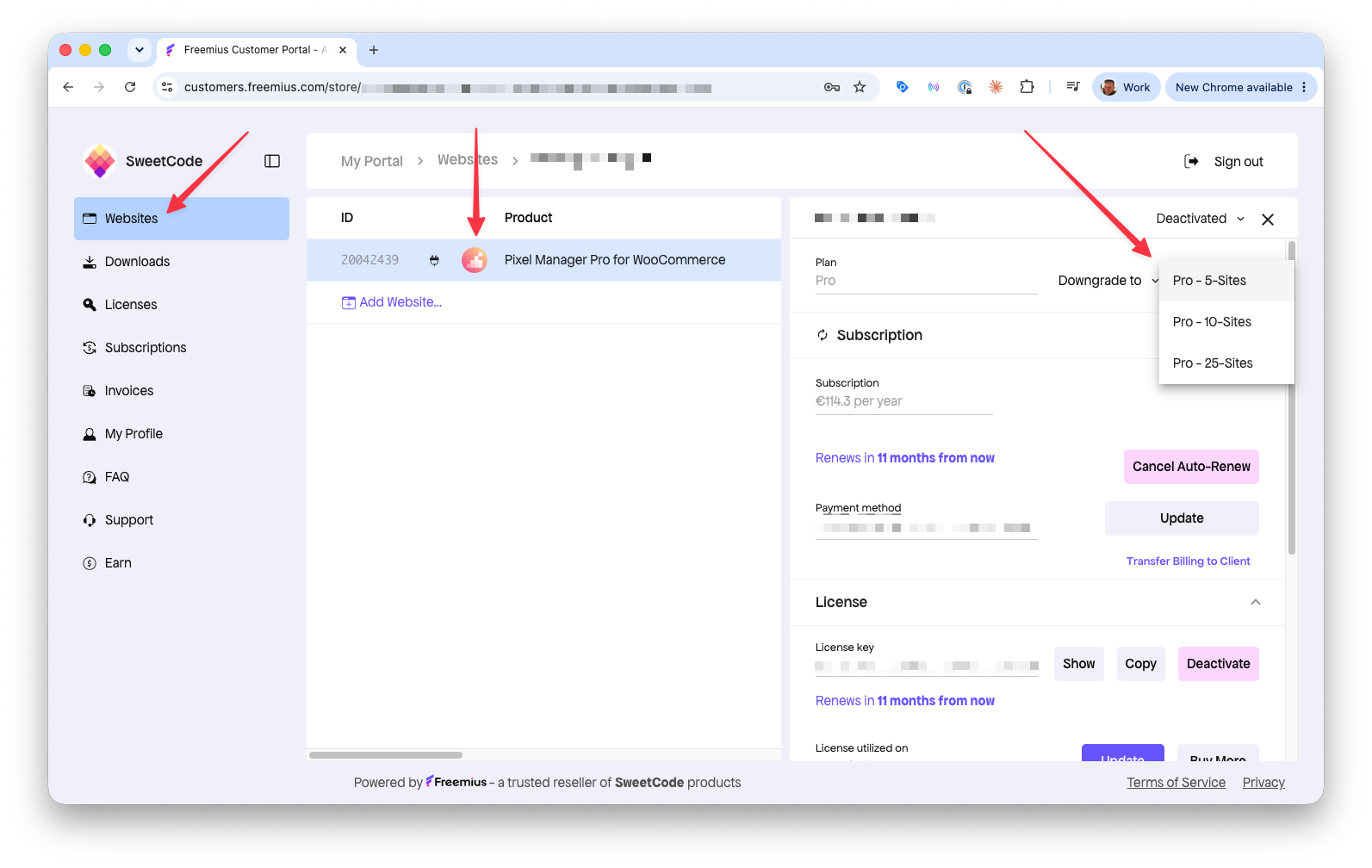Choose Pro - 10-Sites plan option
Screen dimensions: 1372x868
(1226, 322)
